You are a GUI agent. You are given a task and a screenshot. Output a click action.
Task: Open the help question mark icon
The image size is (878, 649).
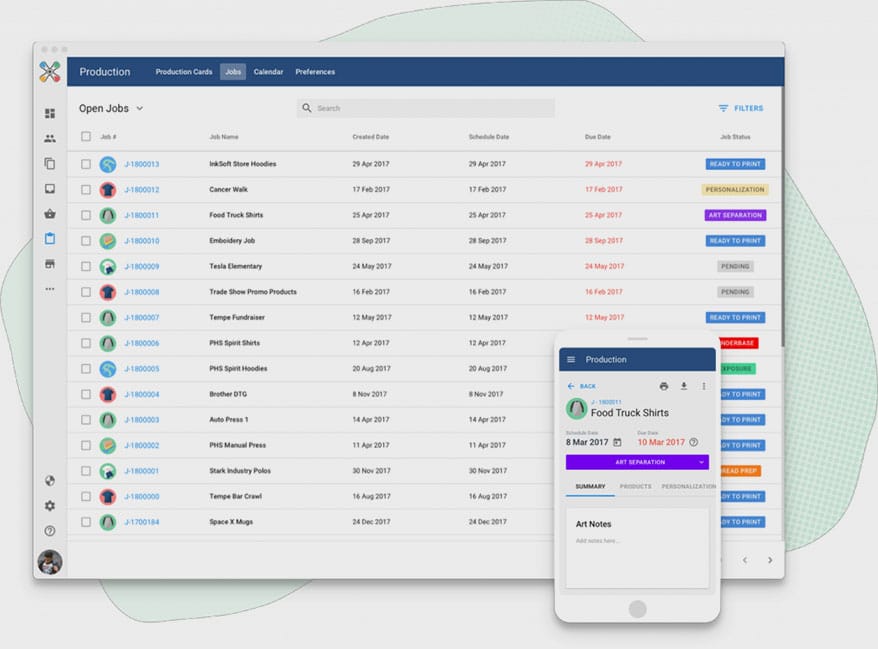tap(50, 531)
